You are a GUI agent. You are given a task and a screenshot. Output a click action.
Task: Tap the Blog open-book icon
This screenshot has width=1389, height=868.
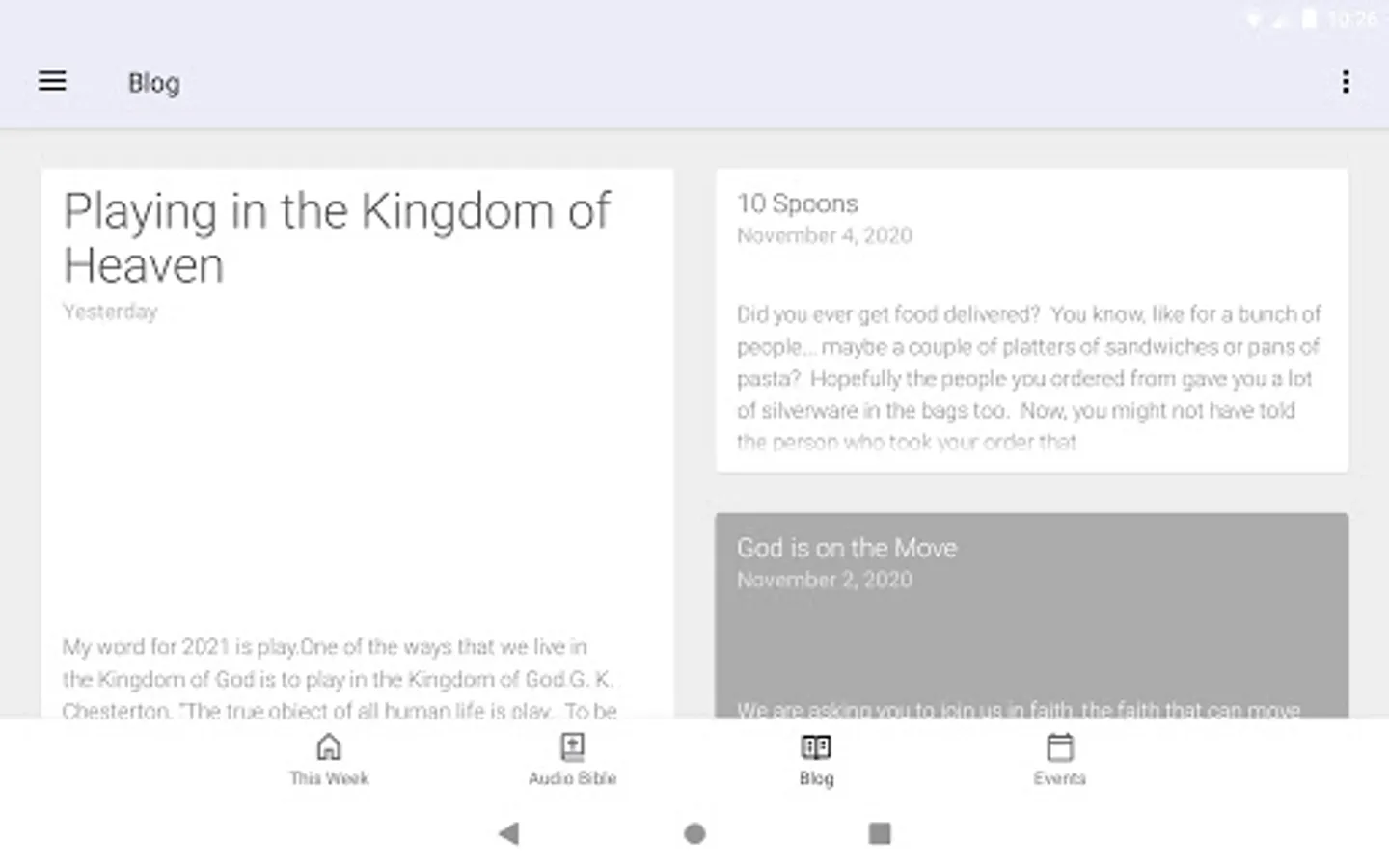click(816, 746)
